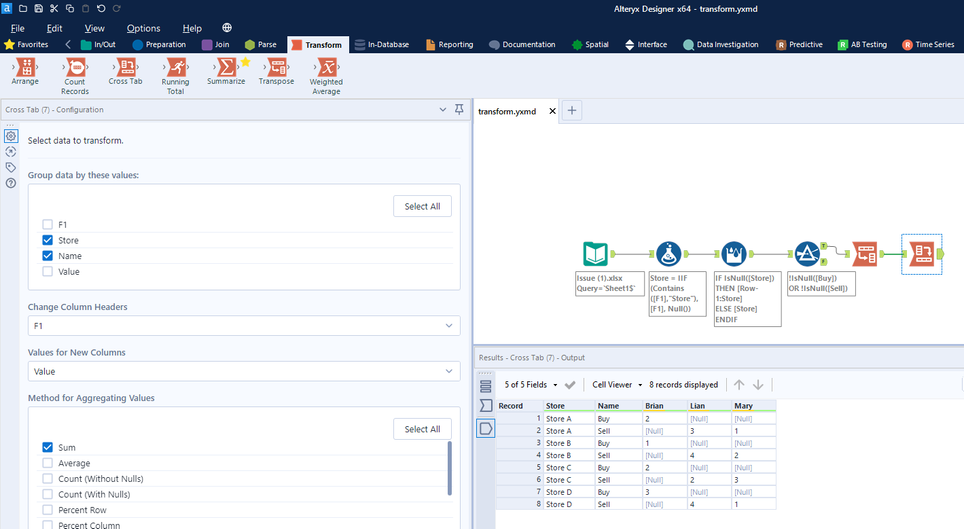
Task: Click the Filter tool on canvas
Action: point(807,253)
